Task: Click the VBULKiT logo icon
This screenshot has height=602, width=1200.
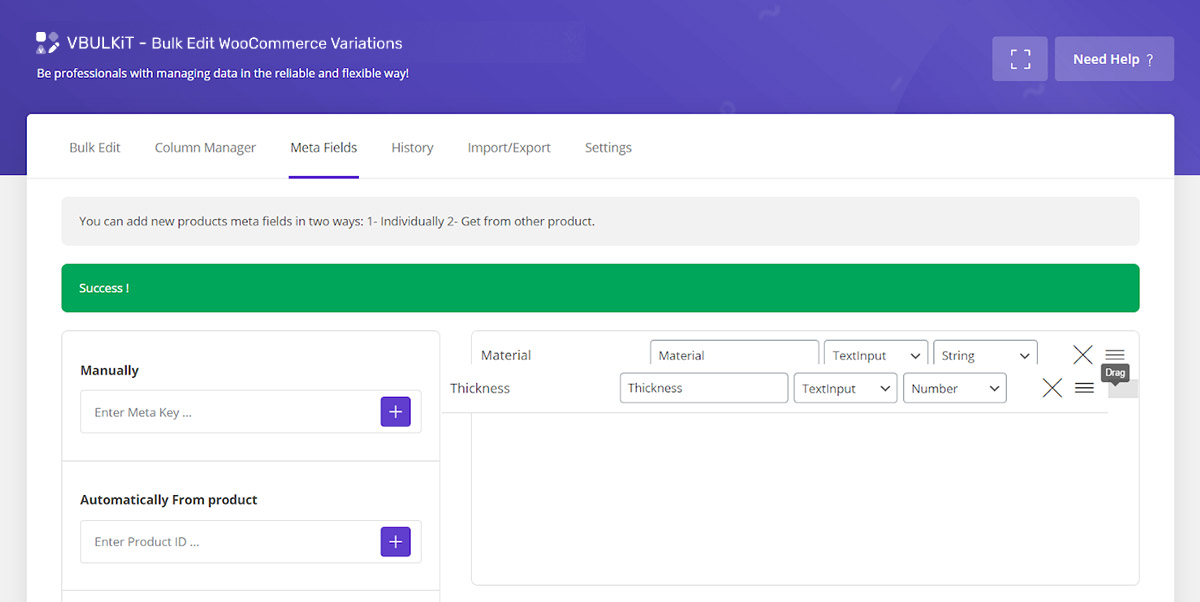Action: tap(47, 43)
